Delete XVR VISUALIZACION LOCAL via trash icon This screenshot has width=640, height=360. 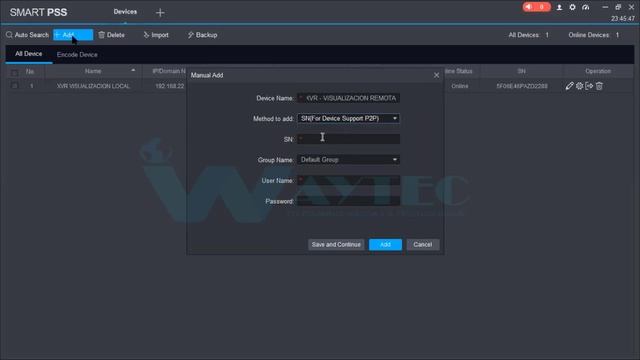pyautogui.click(x=599, y=86)
